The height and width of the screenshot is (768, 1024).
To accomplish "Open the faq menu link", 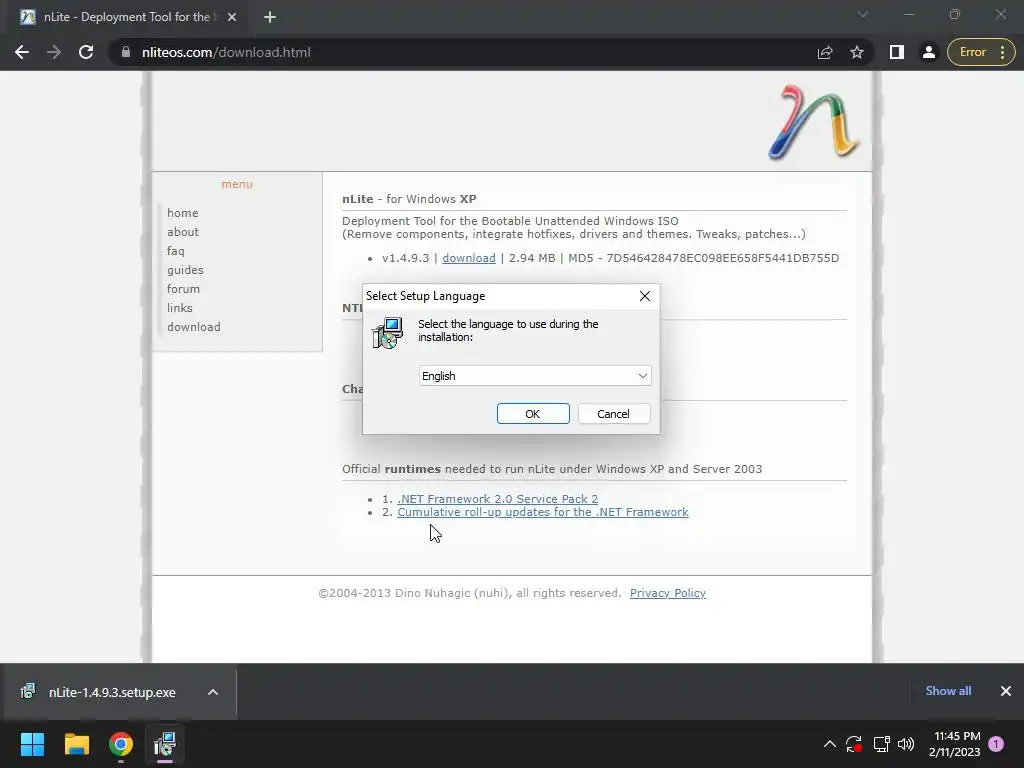I will [176, 251].
